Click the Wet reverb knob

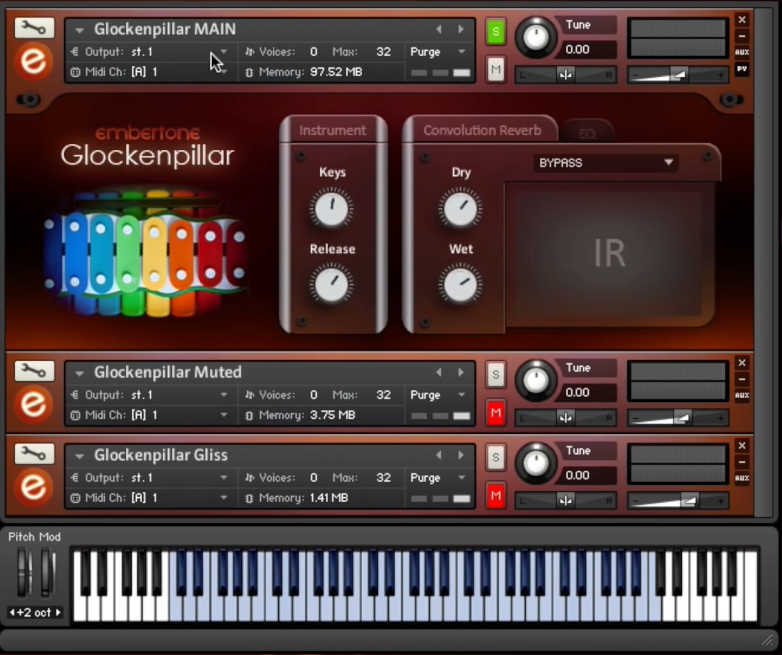click(460, 285)
